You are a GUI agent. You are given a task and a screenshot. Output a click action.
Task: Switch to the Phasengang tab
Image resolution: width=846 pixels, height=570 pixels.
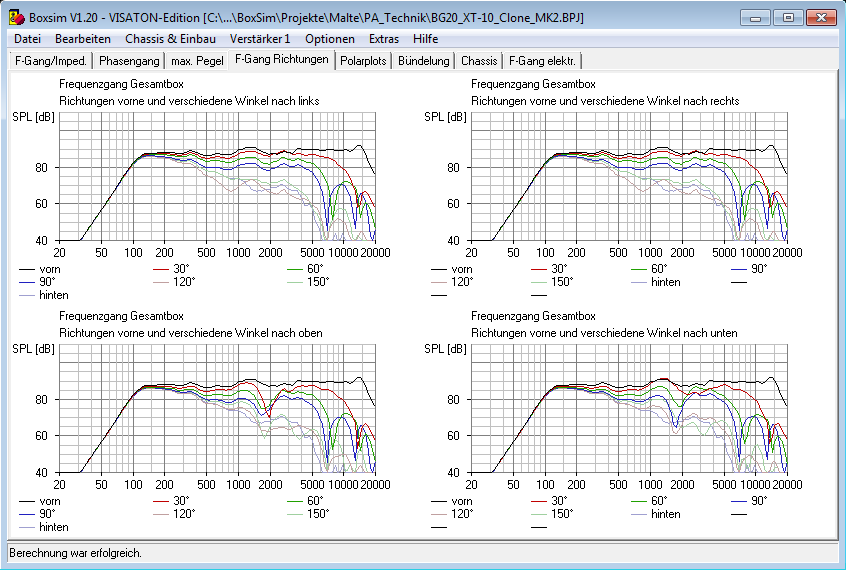point(129,61)
